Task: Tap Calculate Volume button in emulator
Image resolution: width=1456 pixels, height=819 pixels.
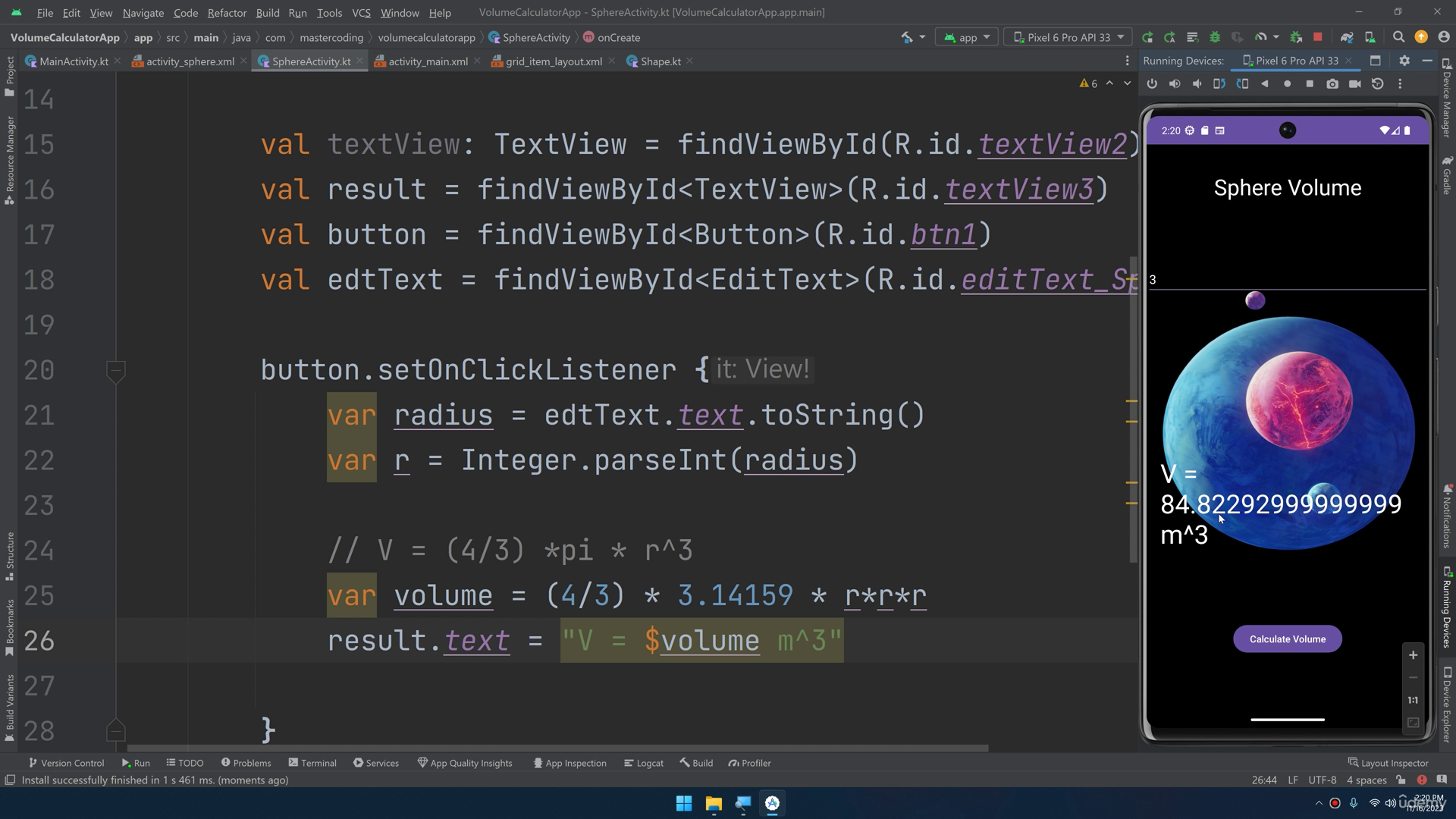Action: coord(1287,639)
